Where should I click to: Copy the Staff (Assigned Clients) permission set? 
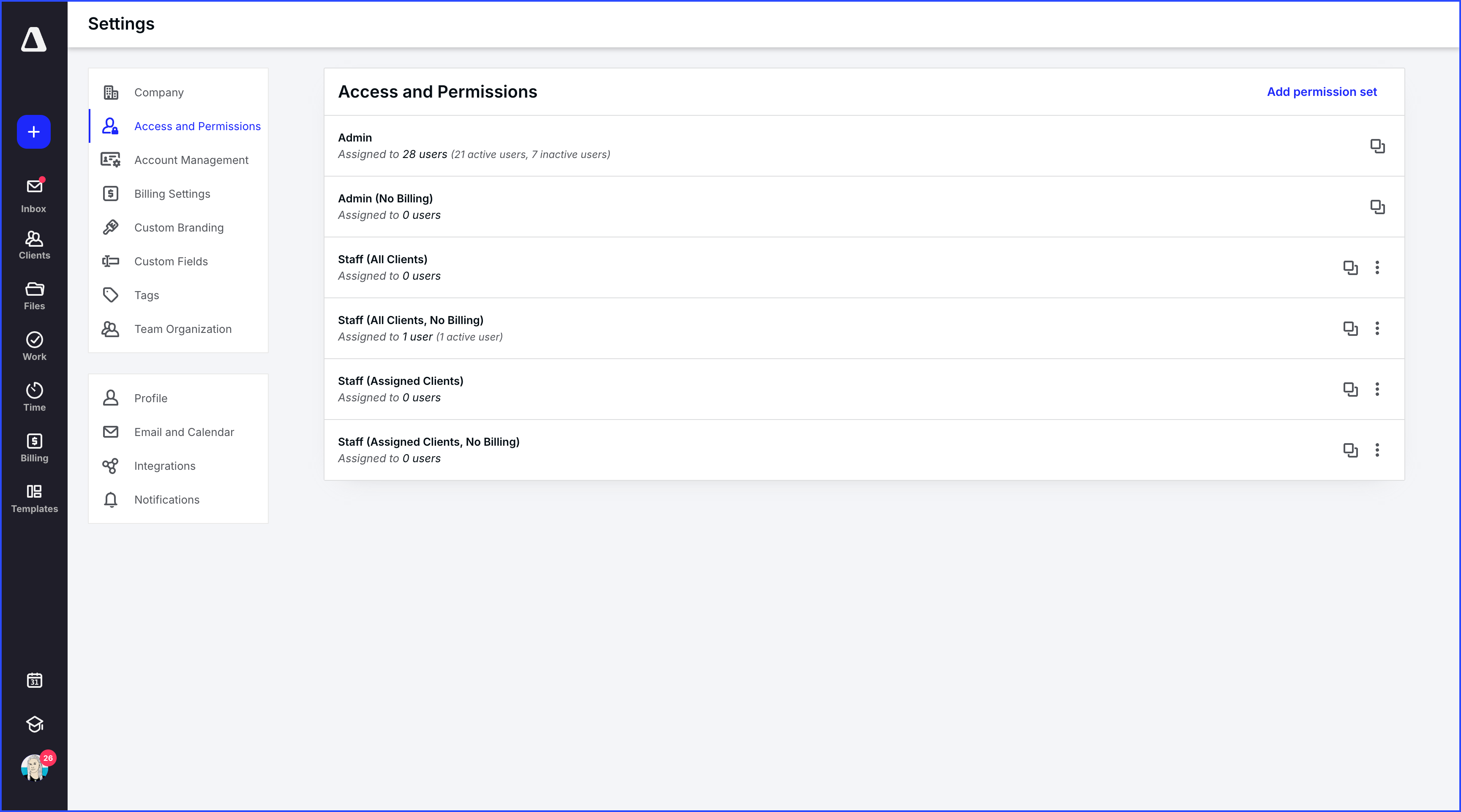1350,389
